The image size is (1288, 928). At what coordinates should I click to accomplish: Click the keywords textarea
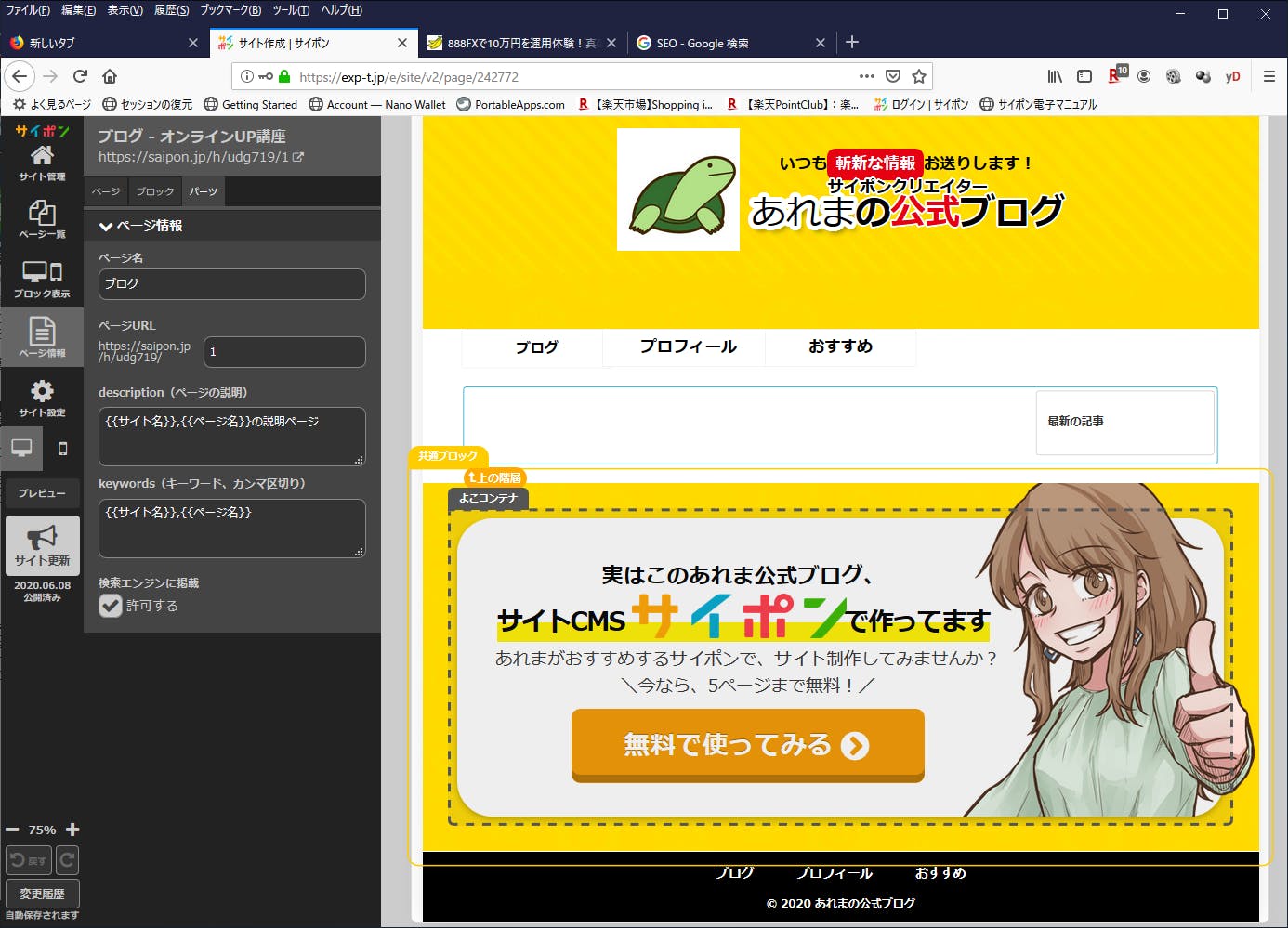click(231, 529)
